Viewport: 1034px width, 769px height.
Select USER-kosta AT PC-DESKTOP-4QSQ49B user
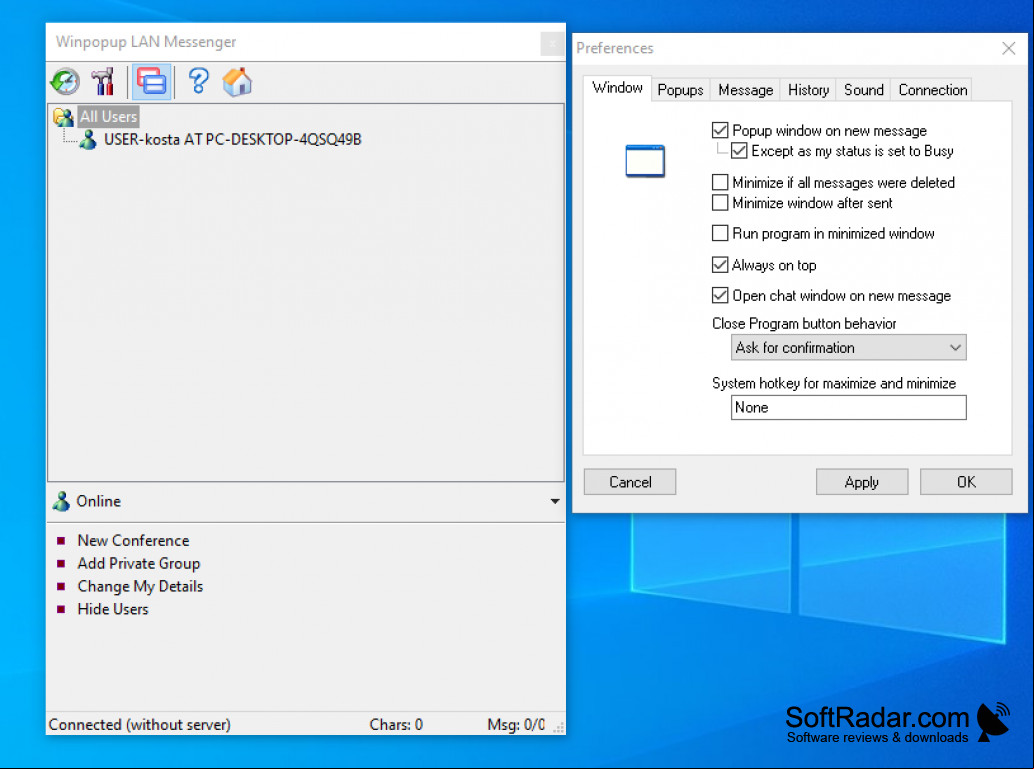pos(233,139)
